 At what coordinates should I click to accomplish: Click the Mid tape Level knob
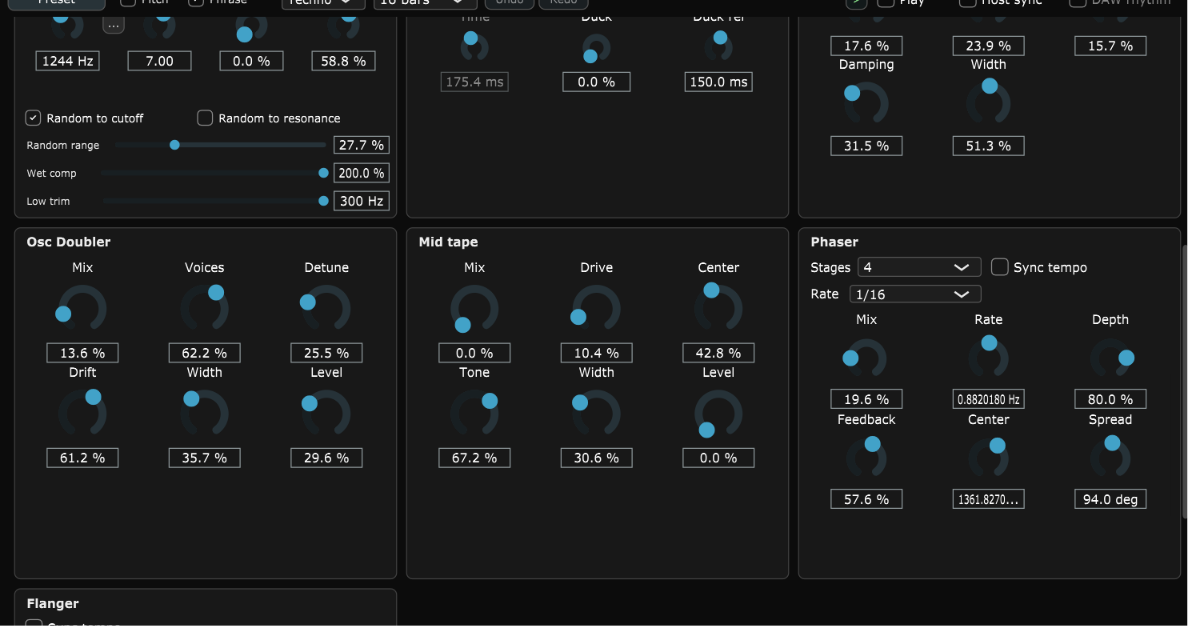[x=718, y=412]
